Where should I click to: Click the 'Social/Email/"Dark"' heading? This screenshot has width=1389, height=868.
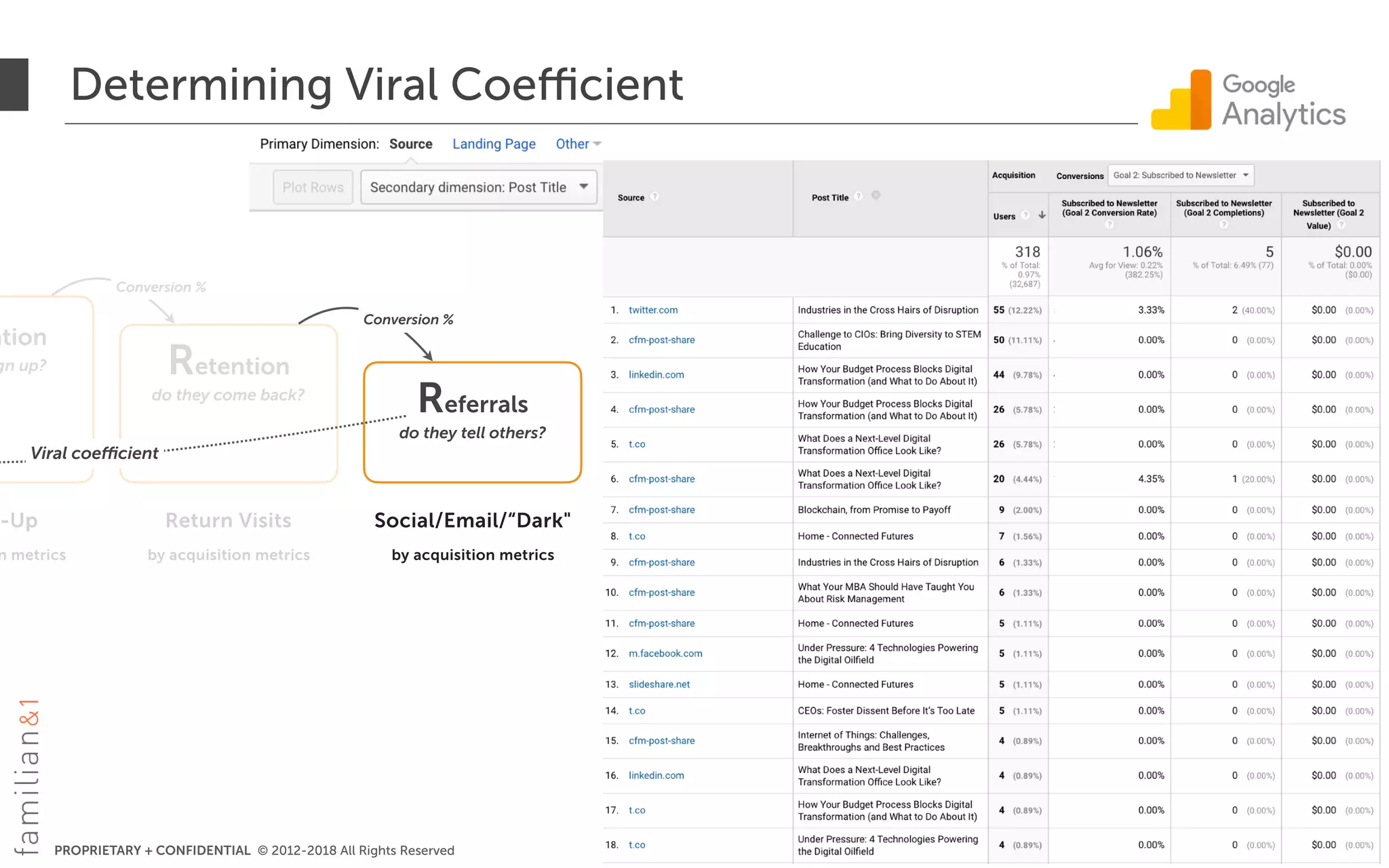(473, 520)
